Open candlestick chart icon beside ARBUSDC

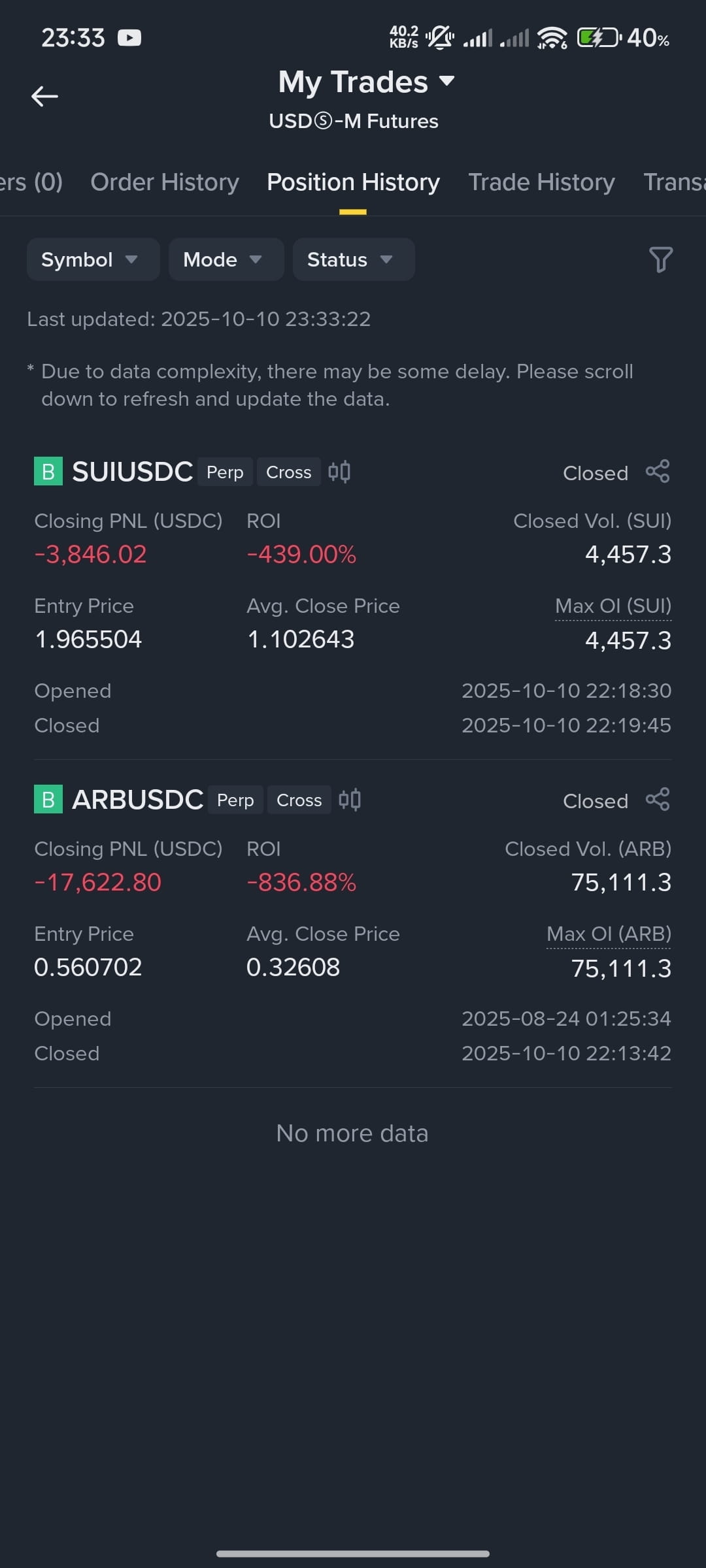350,800
